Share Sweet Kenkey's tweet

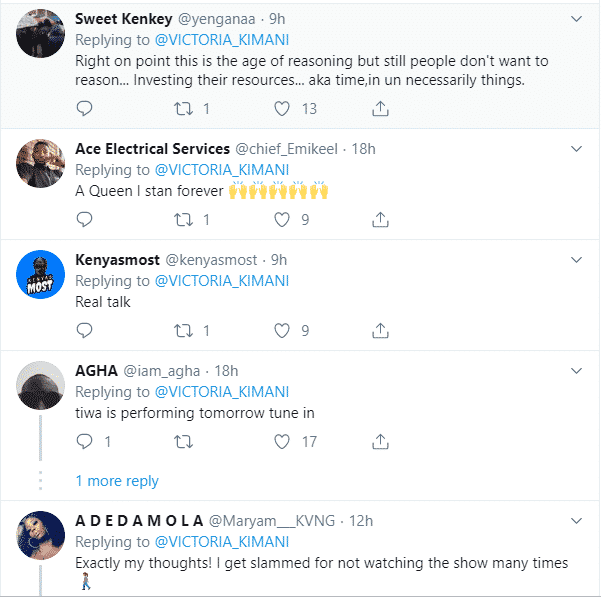pyautogui.click(x=380, y=108)
